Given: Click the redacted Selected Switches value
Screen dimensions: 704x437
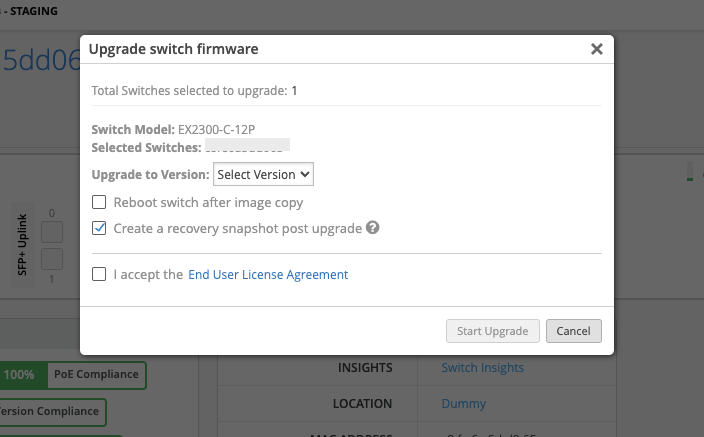Looking at the screenshot, I should tap(247, 147).
